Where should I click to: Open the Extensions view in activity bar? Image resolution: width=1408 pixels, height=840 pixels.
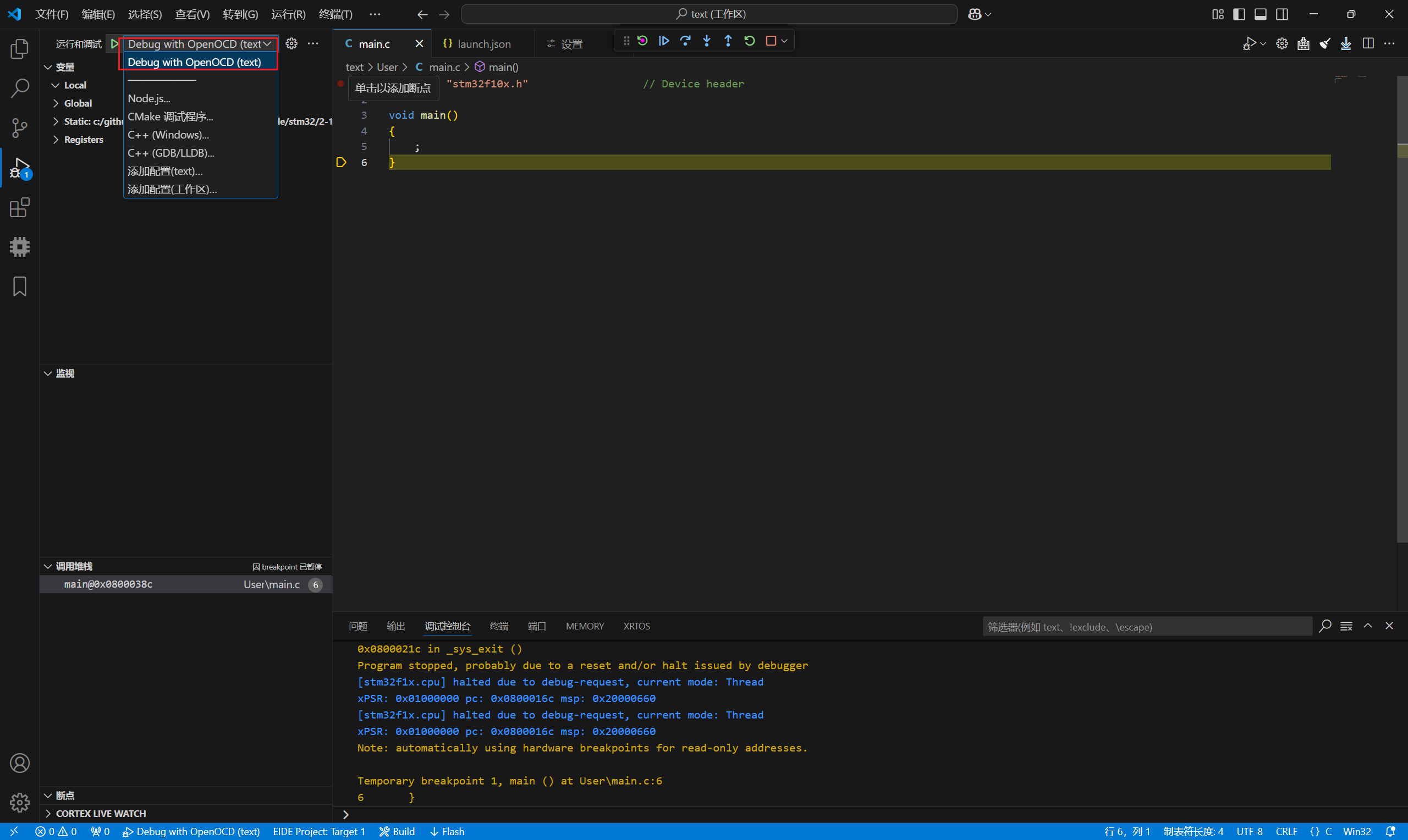pos(20,208)
